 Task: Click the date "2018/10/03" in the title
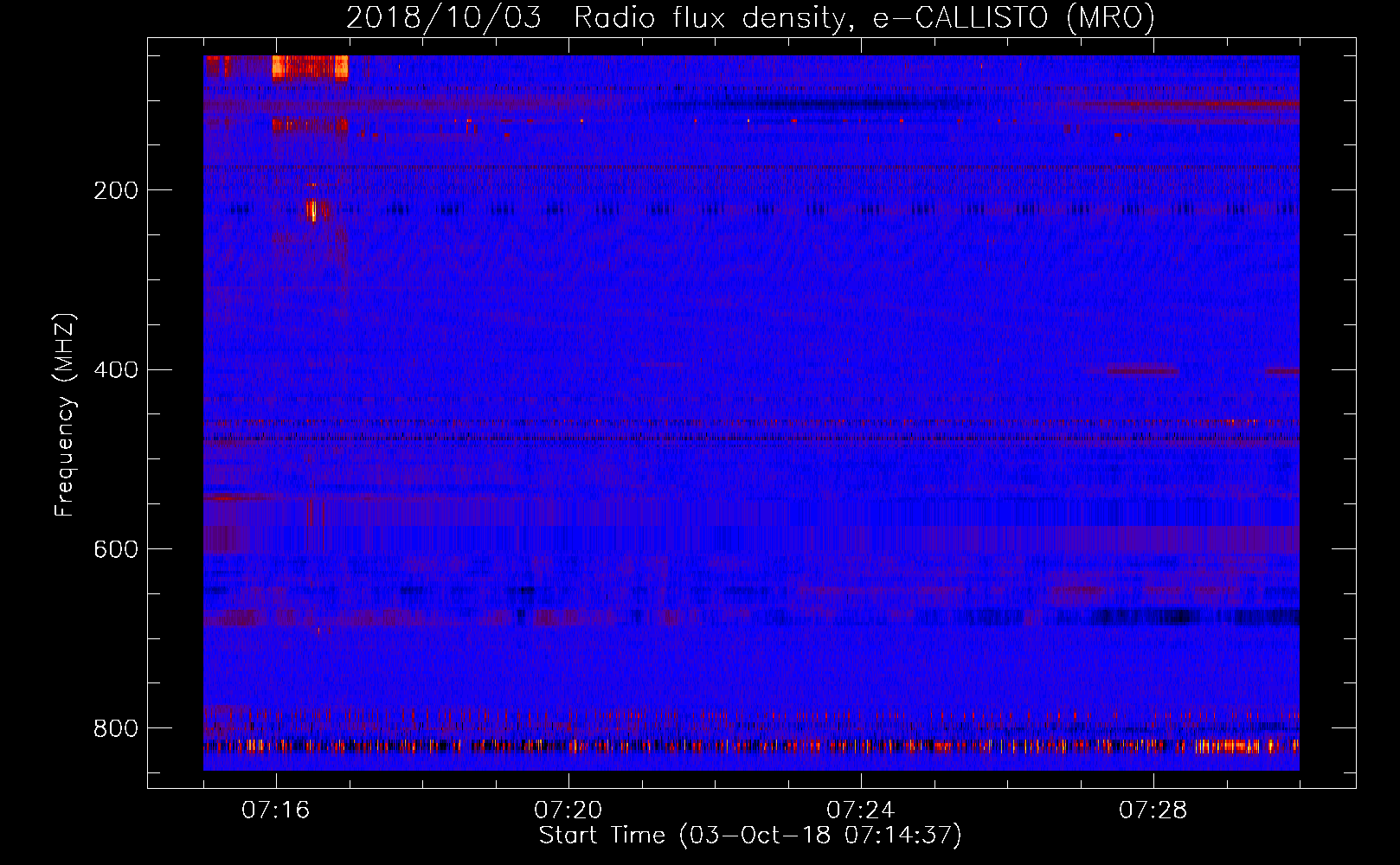pos(444,18)
